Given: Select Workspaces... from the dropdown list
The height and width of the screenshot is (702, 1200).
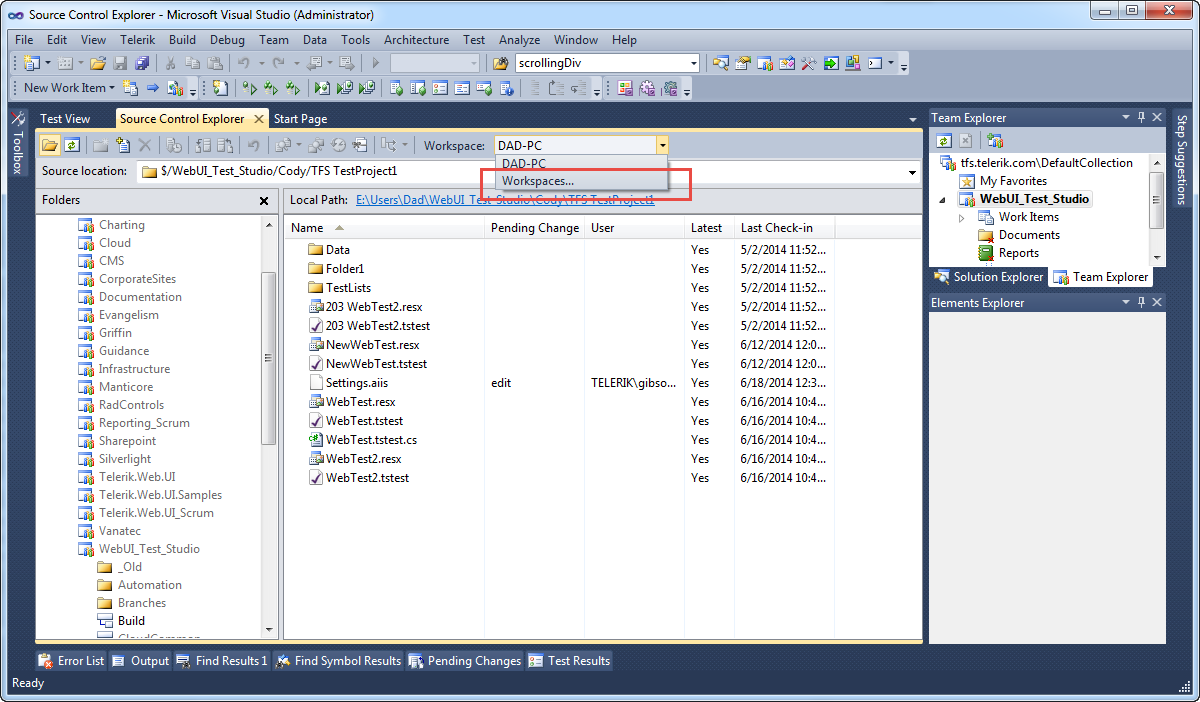Looking at the screenshot, I should pyautogui.click(x=538, y=181).
